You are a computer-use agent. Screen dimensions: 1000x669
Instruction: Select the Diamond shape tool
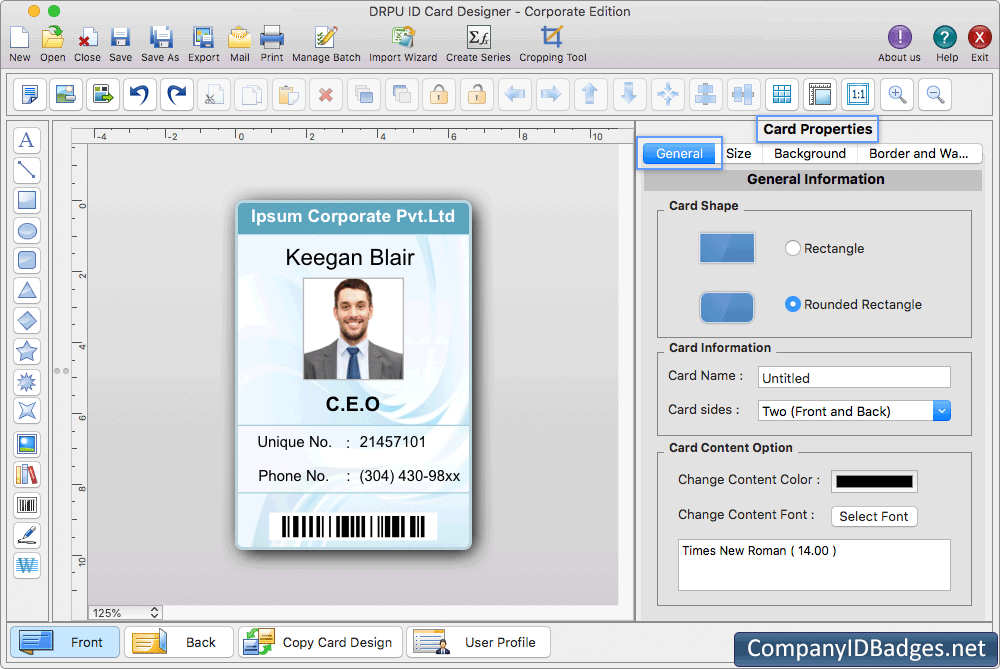click(27, 321)
